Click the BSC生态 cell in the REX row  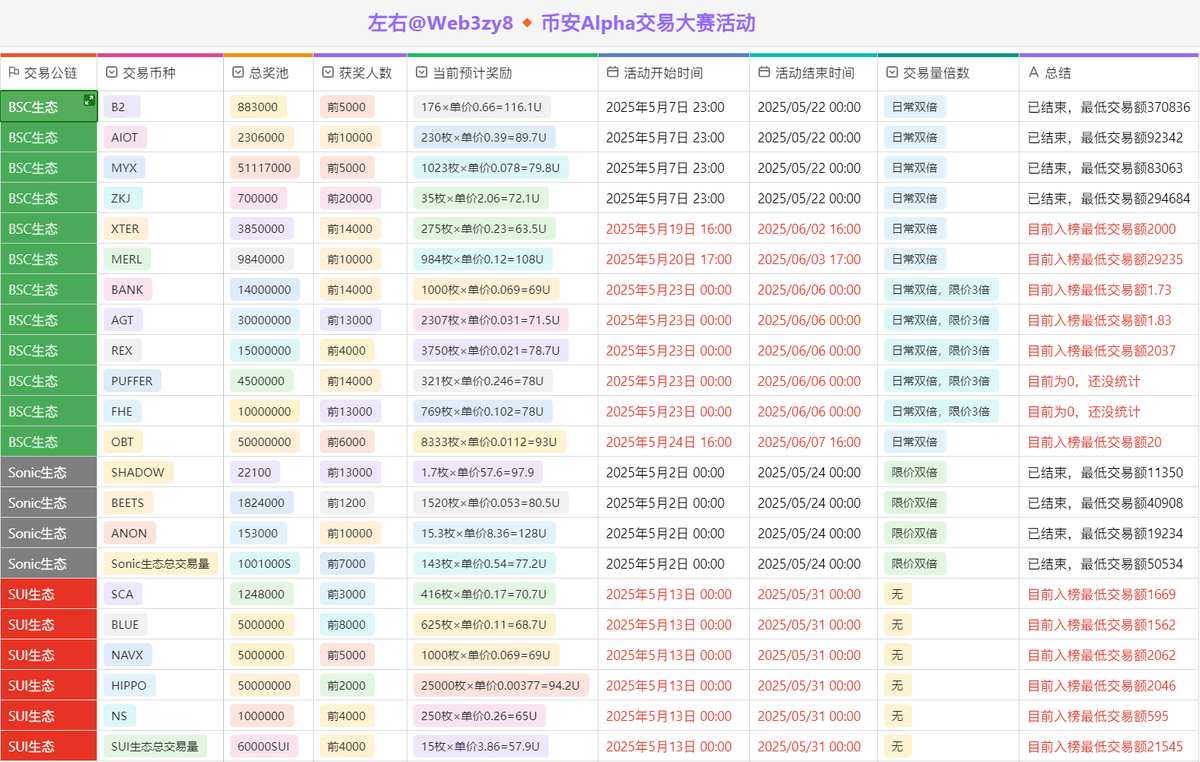click(x=49, y=351)
